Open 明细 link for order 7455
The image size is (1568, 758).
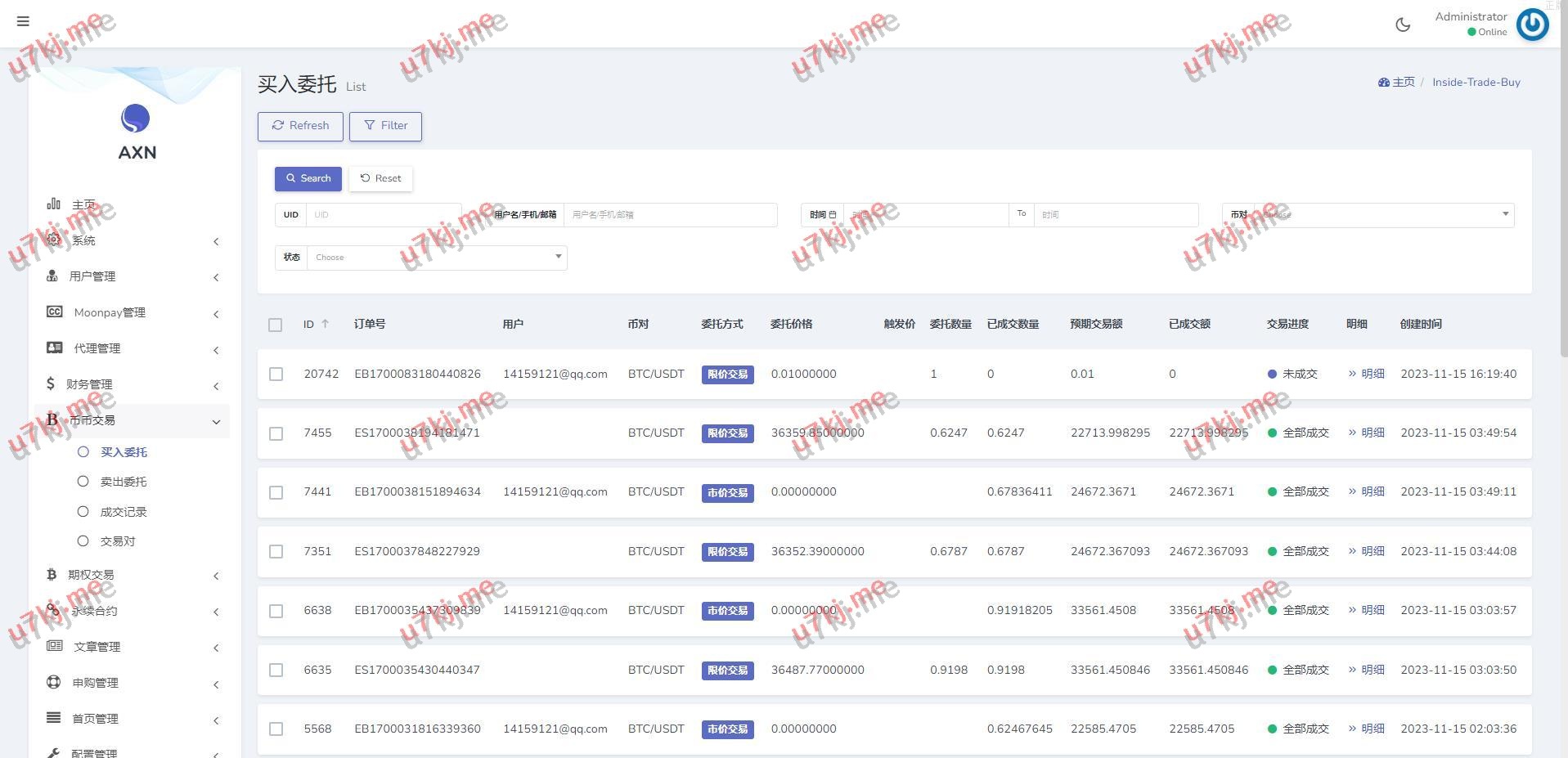click(x=1366, y=433)
